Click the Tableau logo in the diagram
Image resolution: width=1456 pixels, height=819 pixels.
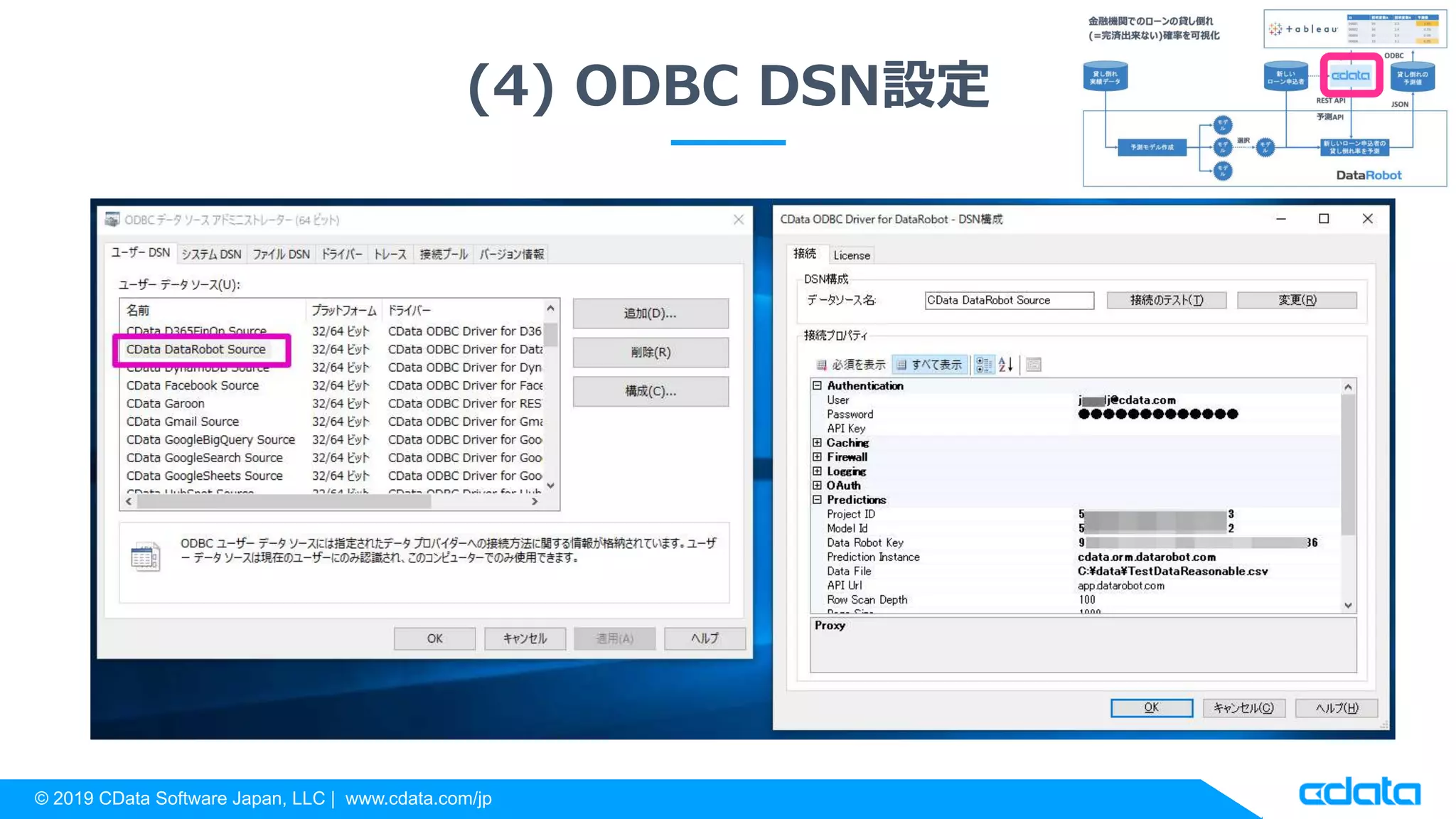tap(1303, 29)
